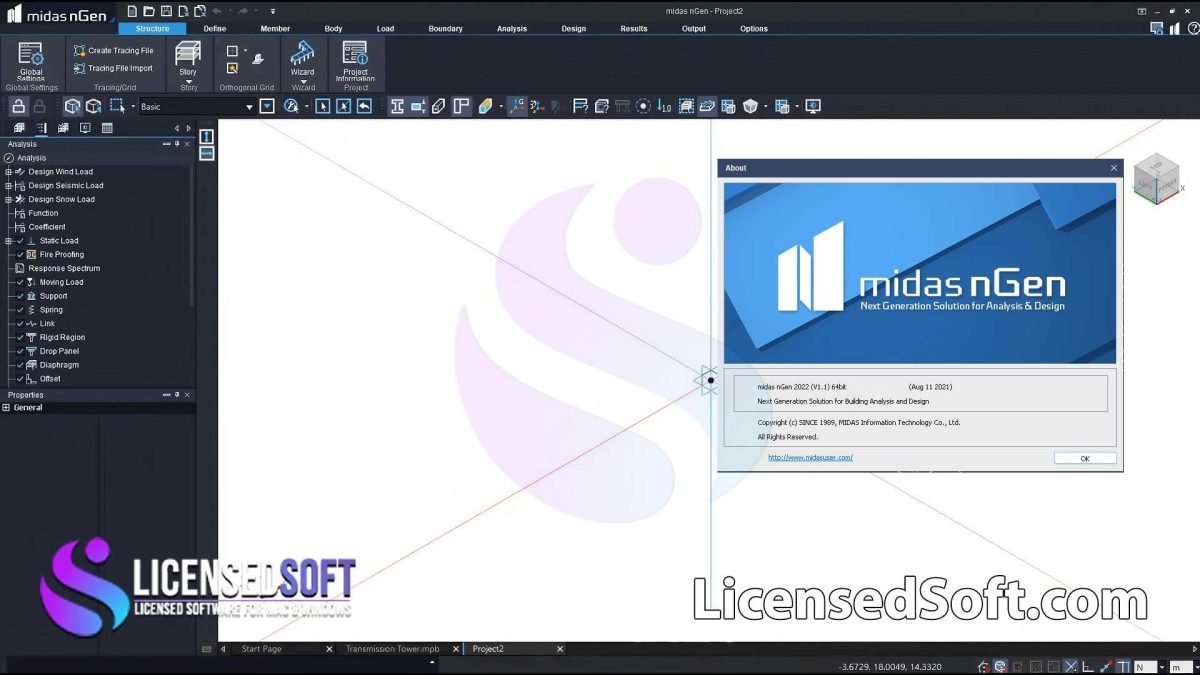
Task: Switch to the Load ribbon tab
Action: pyautogui.click(x=385, y=29)
